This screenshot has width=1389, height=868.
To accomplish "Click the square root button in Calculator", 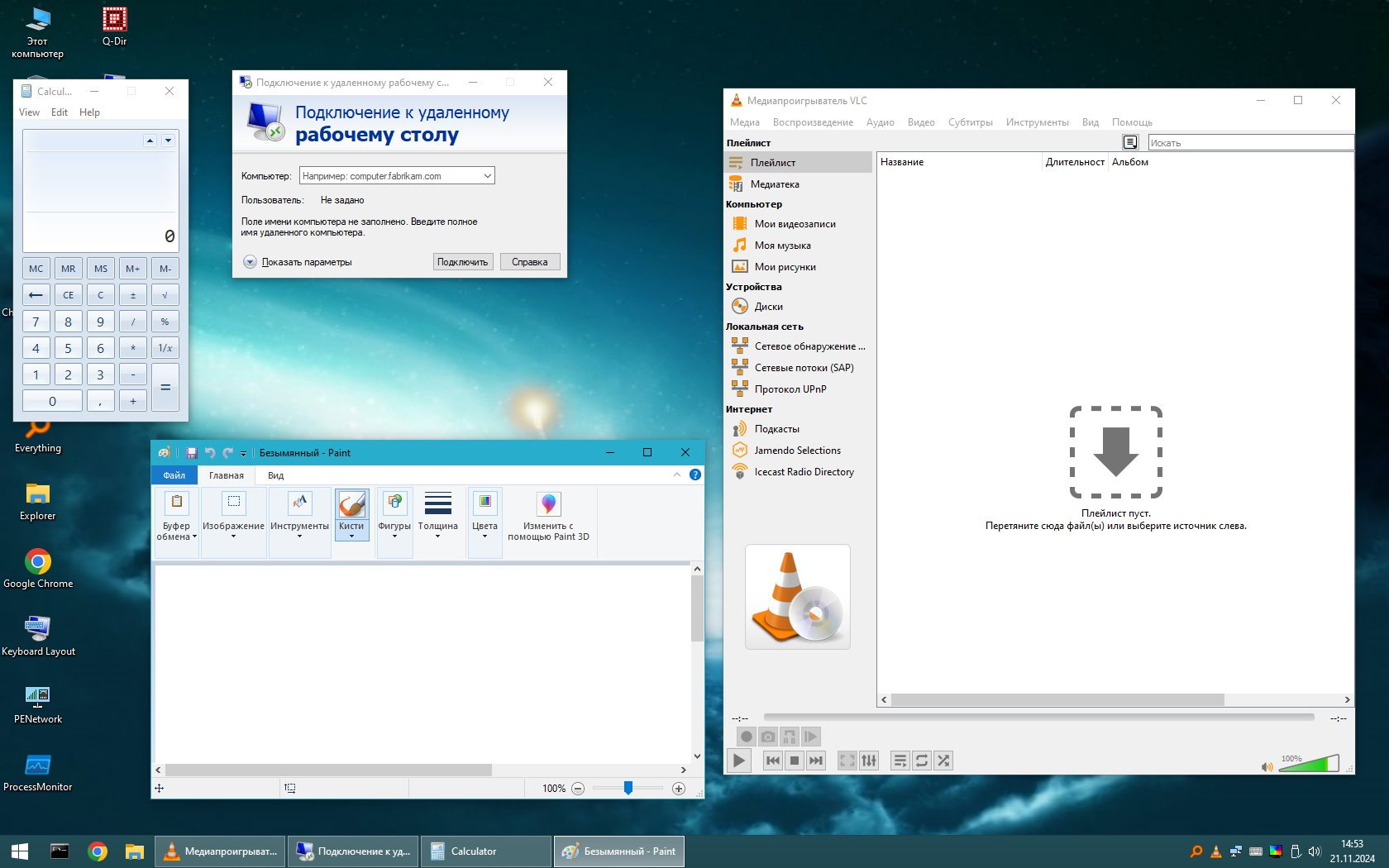I will (165, 295).
